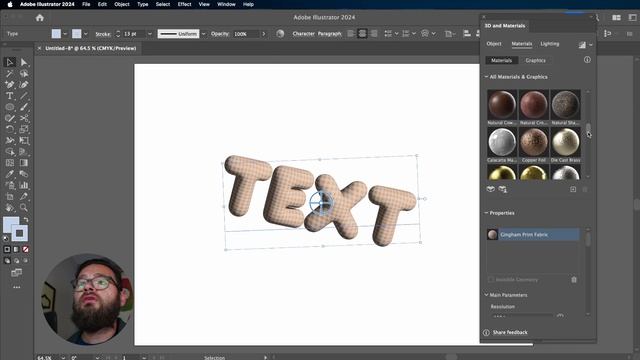Select the Scale tool

pos(24,129)
